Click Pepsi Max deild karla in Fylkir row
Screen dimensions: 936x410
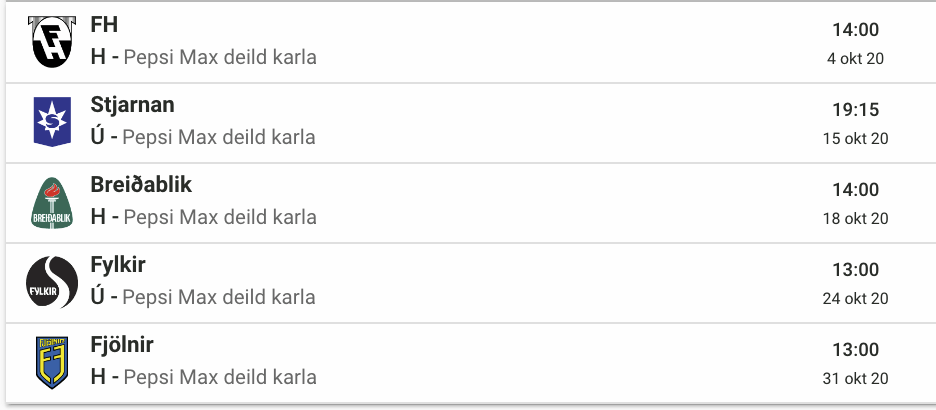218,298
